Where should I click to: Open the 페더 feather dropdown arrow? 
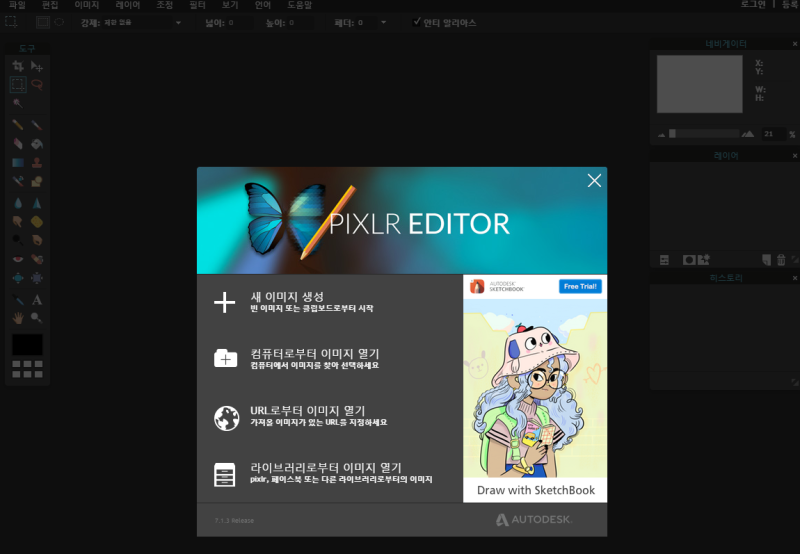click(384, 22)
